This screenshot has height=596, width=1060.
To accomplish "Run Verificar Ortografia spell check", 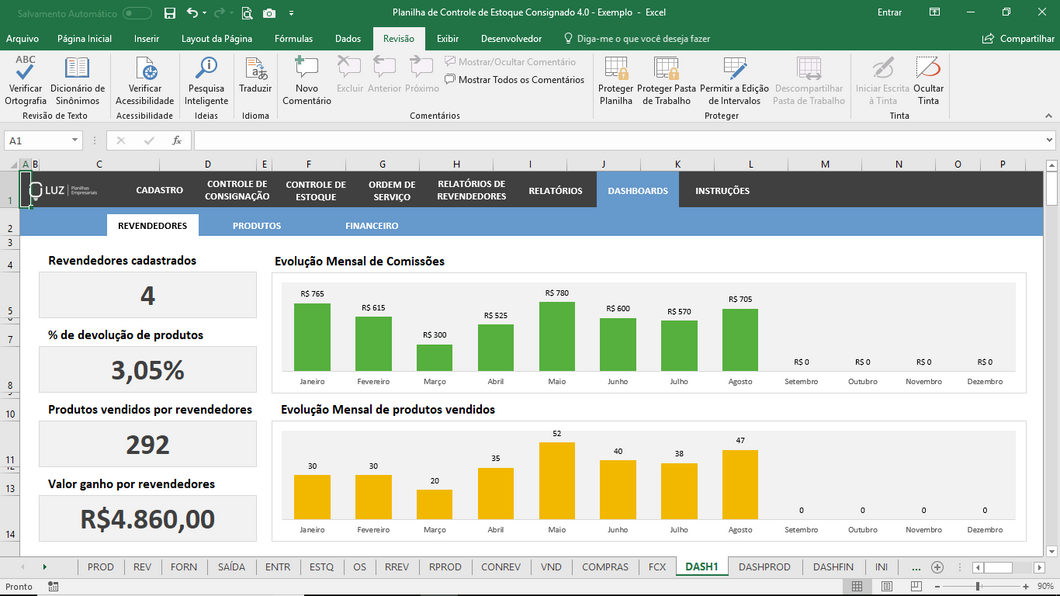I will point(25,80).
